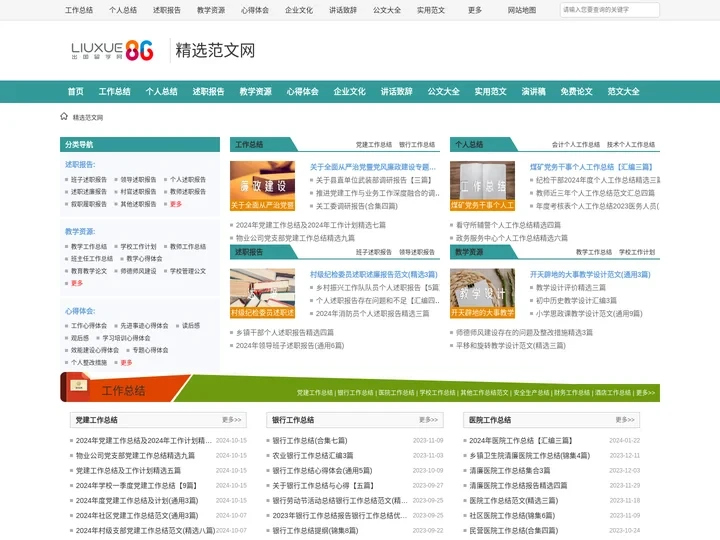Go to 首页 in the teal navbar
This screenshot has width=720, height=540.
(75, 91)
